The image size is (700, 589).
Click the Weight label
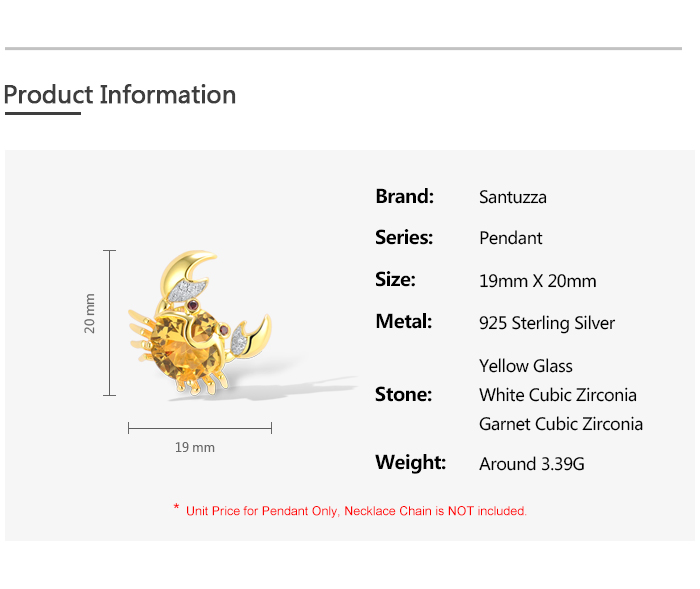point(410,463)
